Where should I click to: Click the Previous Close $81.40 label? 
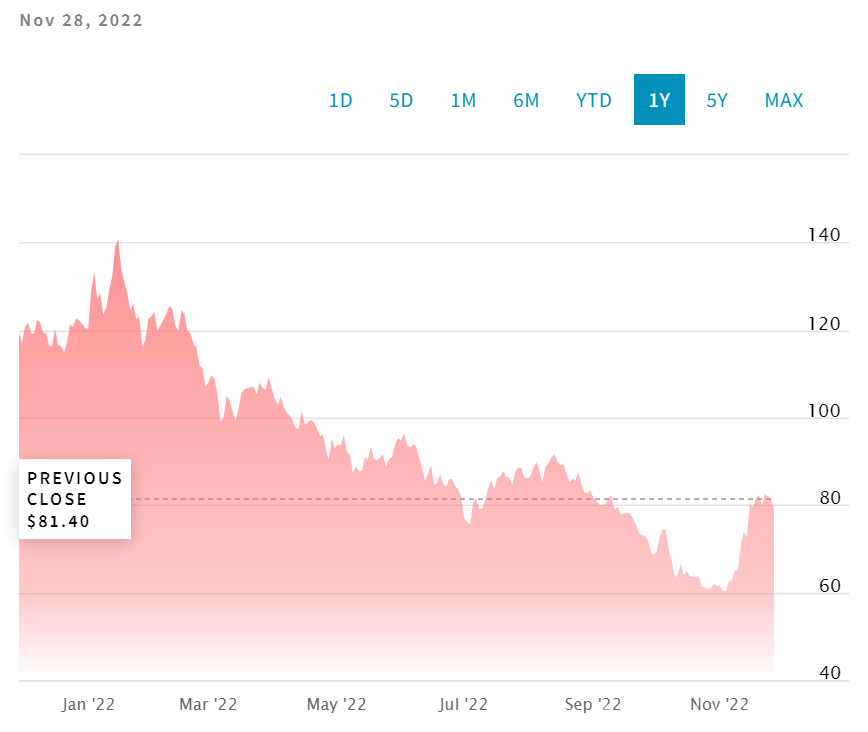coord(75,499)
